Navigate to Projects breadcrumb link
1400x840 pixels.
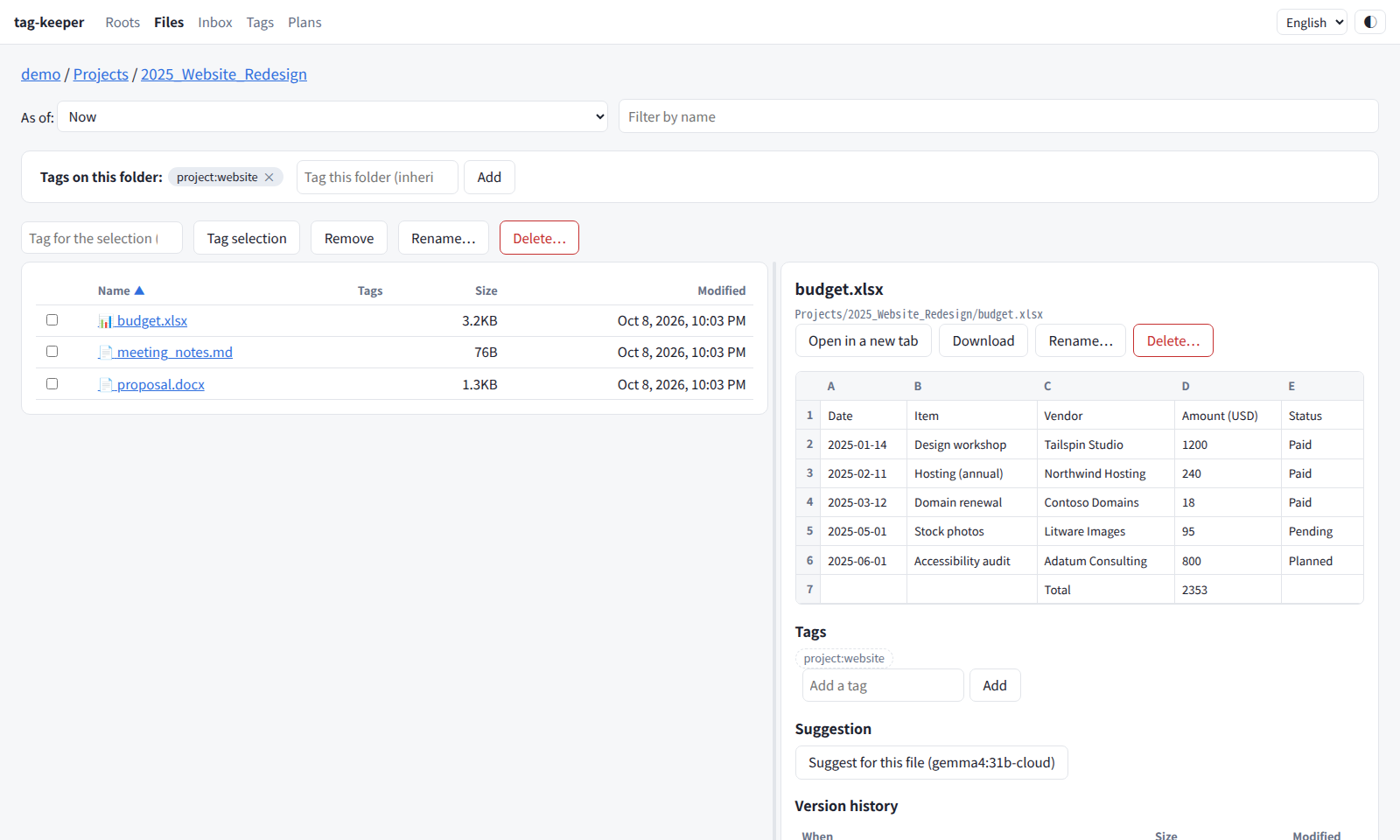101,74
